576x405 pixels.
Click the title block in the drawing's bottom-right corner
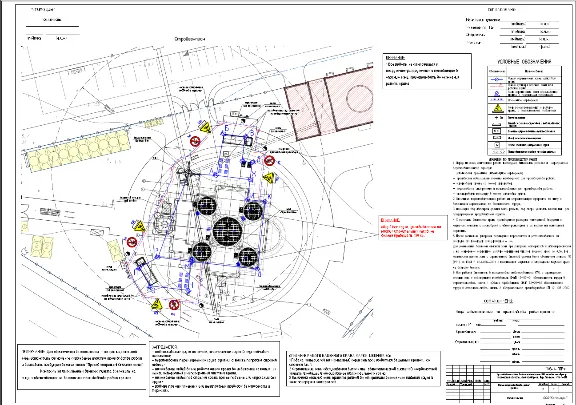[x=509, y=384]
